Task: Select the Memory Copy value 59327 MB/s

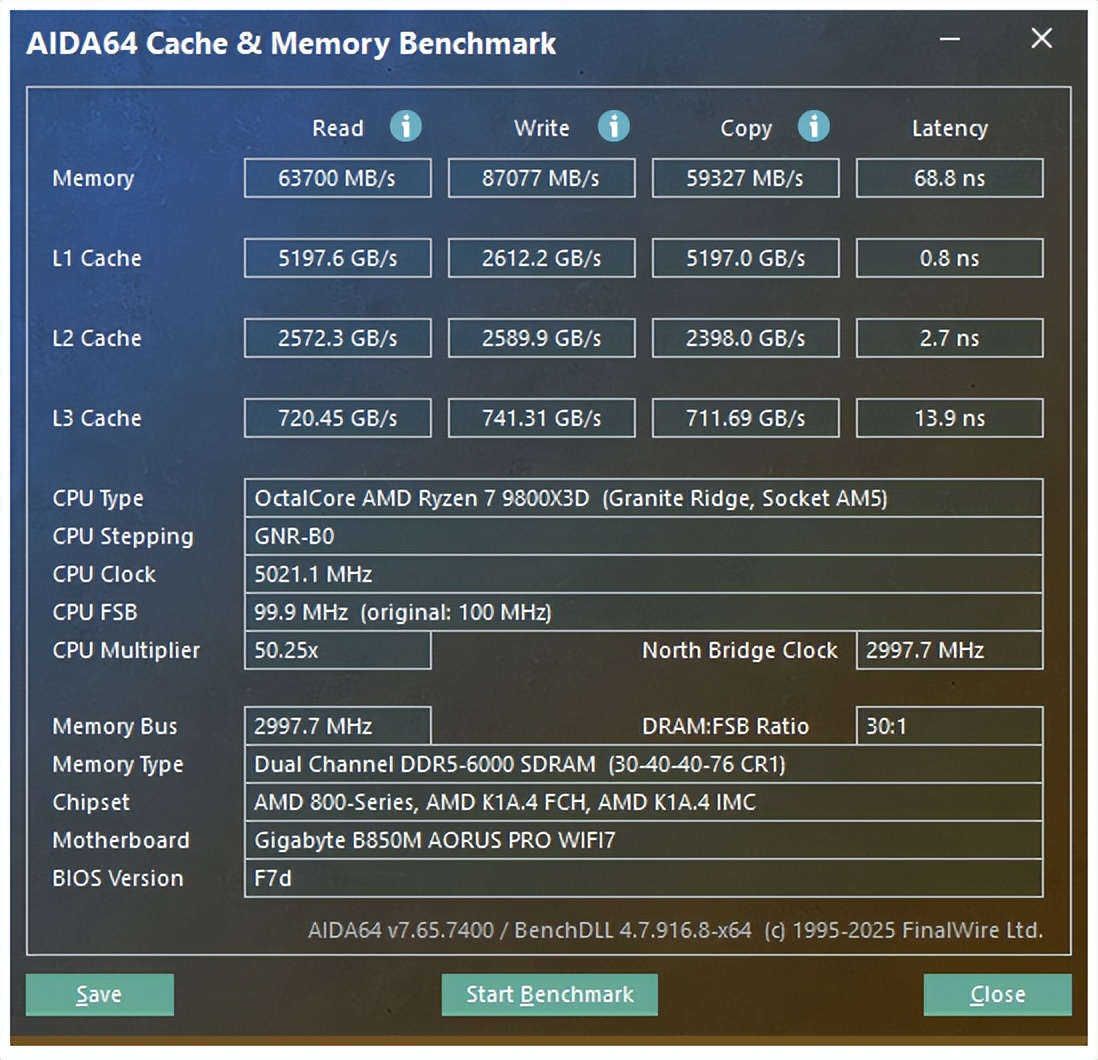Action: click(745, 178)
